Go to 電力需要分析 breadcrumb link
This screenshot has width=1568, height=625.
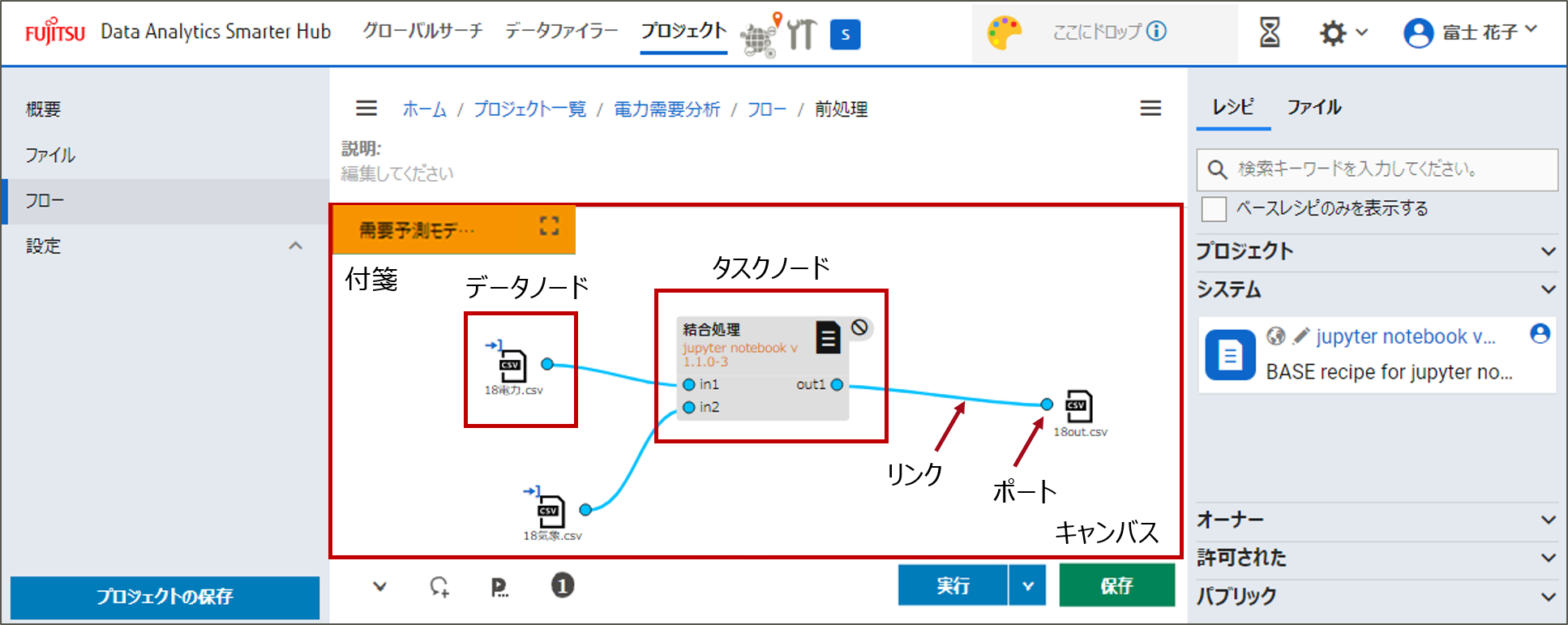[666, 109]
